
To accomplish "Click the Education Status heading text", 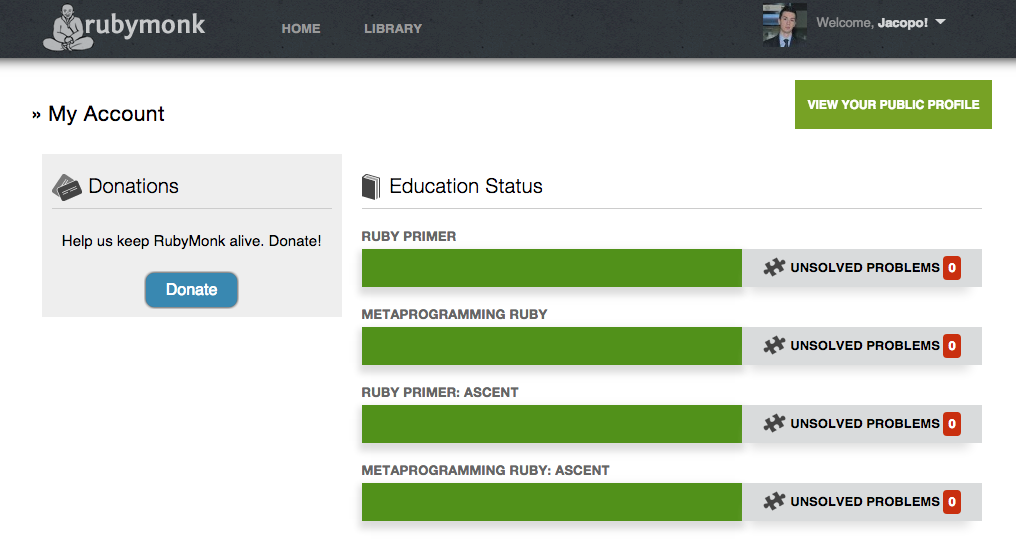I will tap(466, 186).
